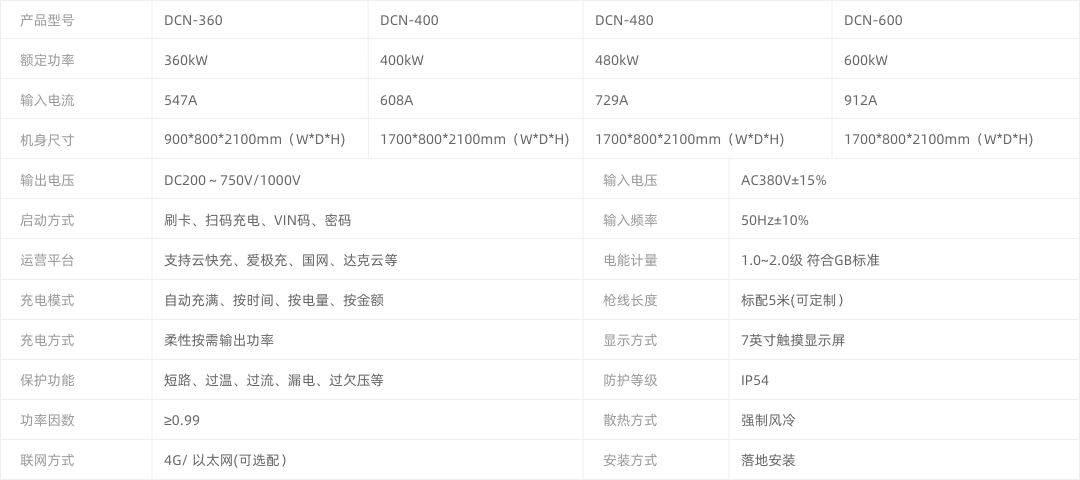Click the 50Hz±10% input frequency cell
Screen dimensions: 1080x480
(774, 220)
